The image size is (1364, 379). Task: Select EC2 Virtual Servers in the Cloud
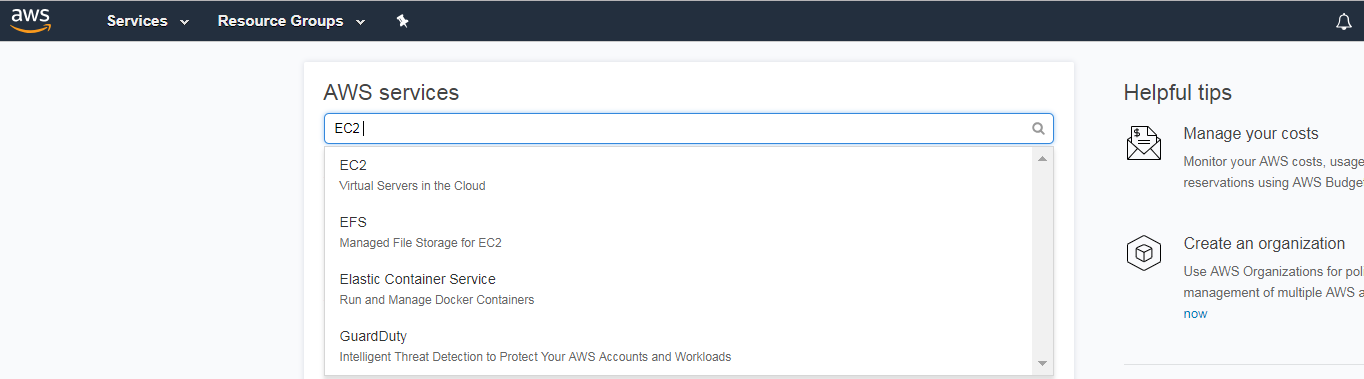679,175
